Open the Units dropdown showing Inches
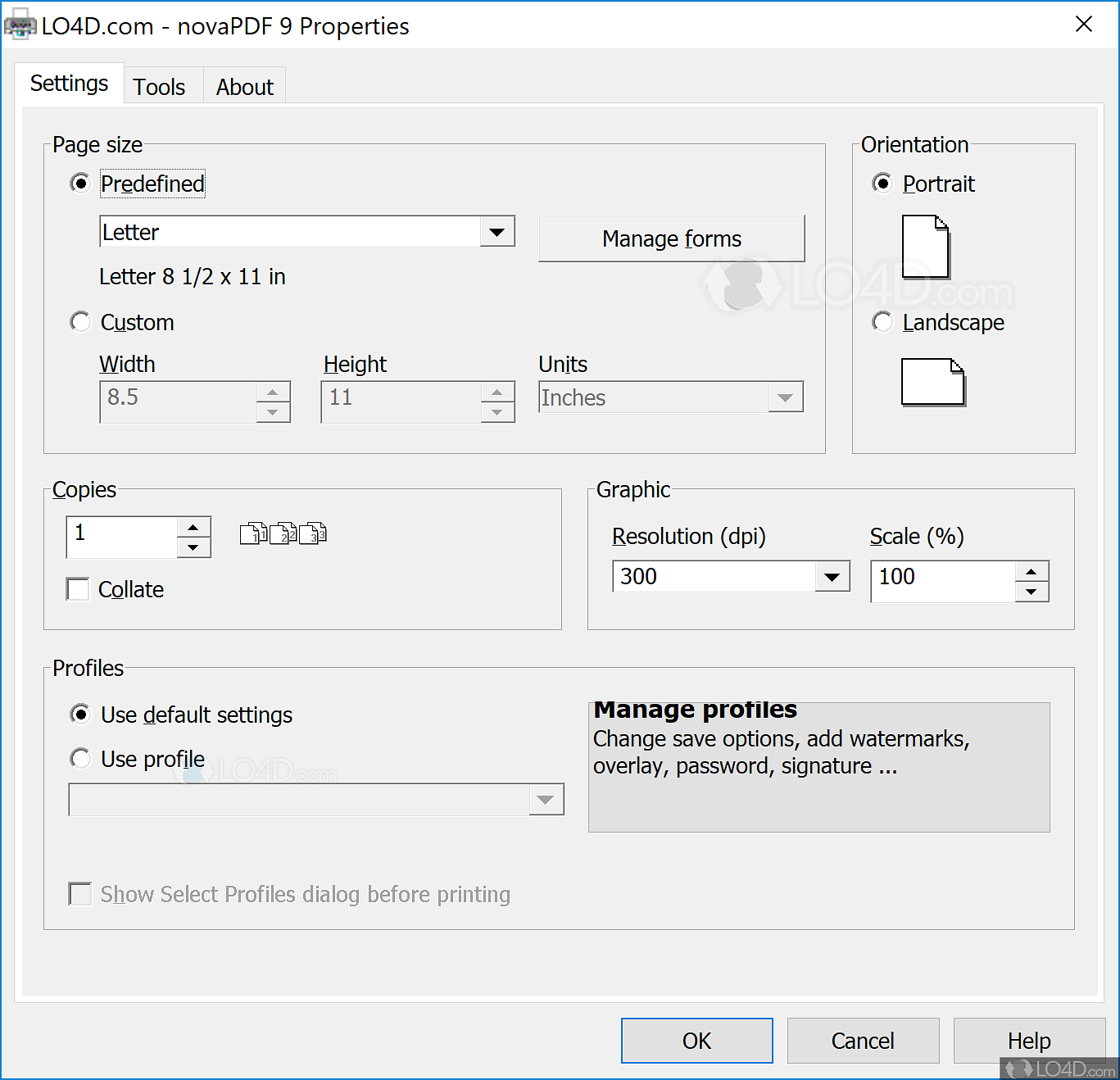Viewport: 1120px width, 1080px height. [x=785, y=397]
